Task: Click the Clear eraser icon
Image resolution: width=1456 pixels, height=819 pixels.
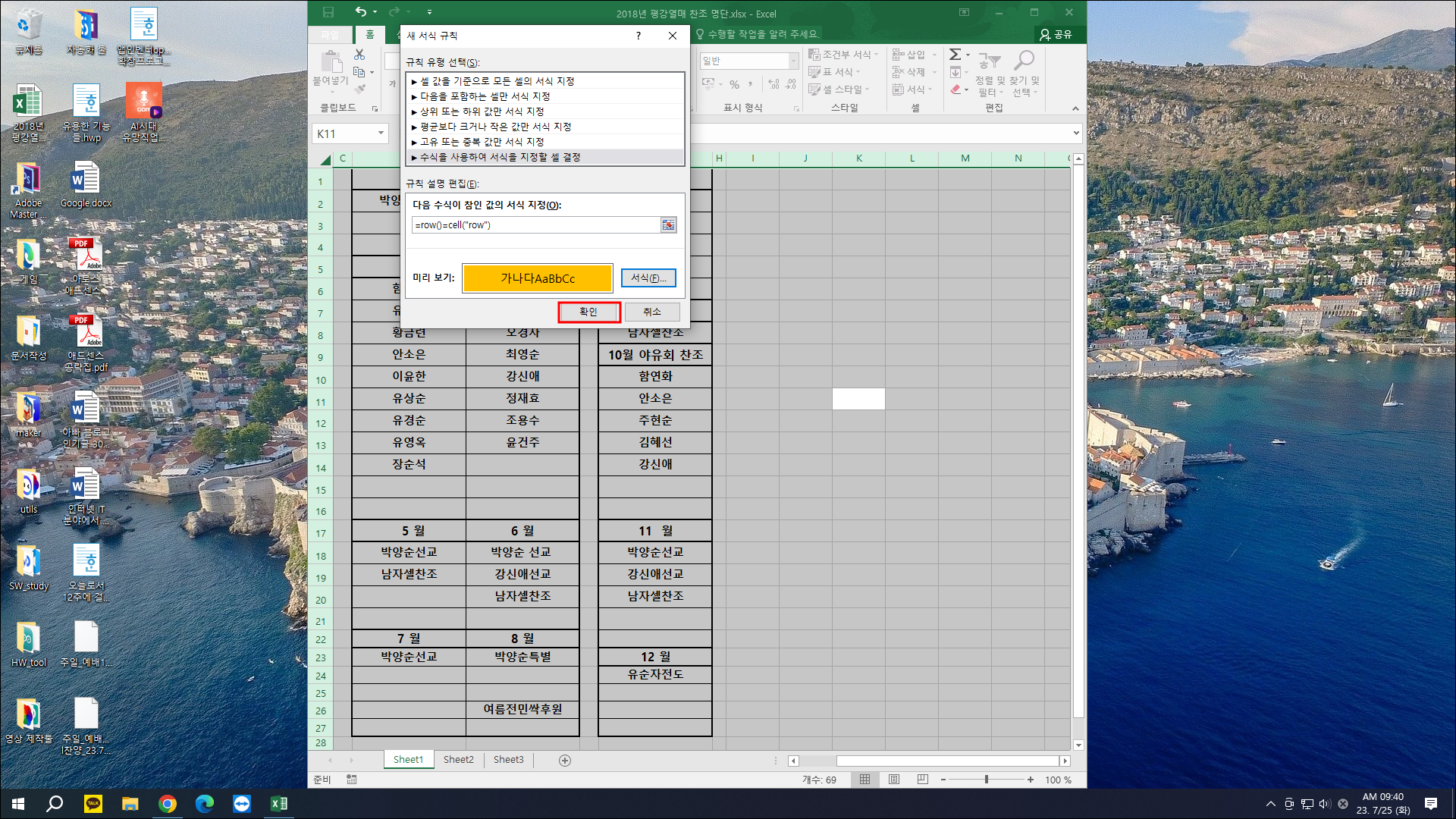Action: click(955, 89)
